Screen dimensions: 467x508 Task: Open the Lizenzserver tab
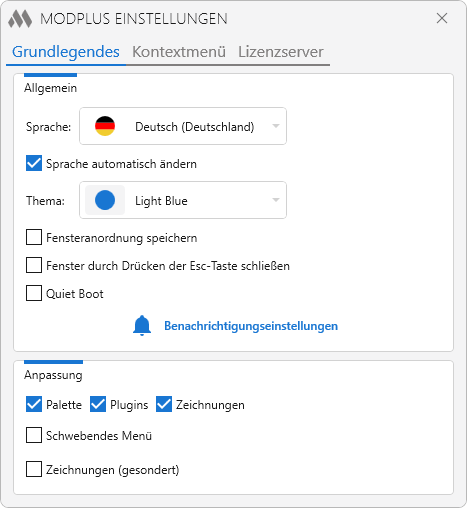[281, 52]
